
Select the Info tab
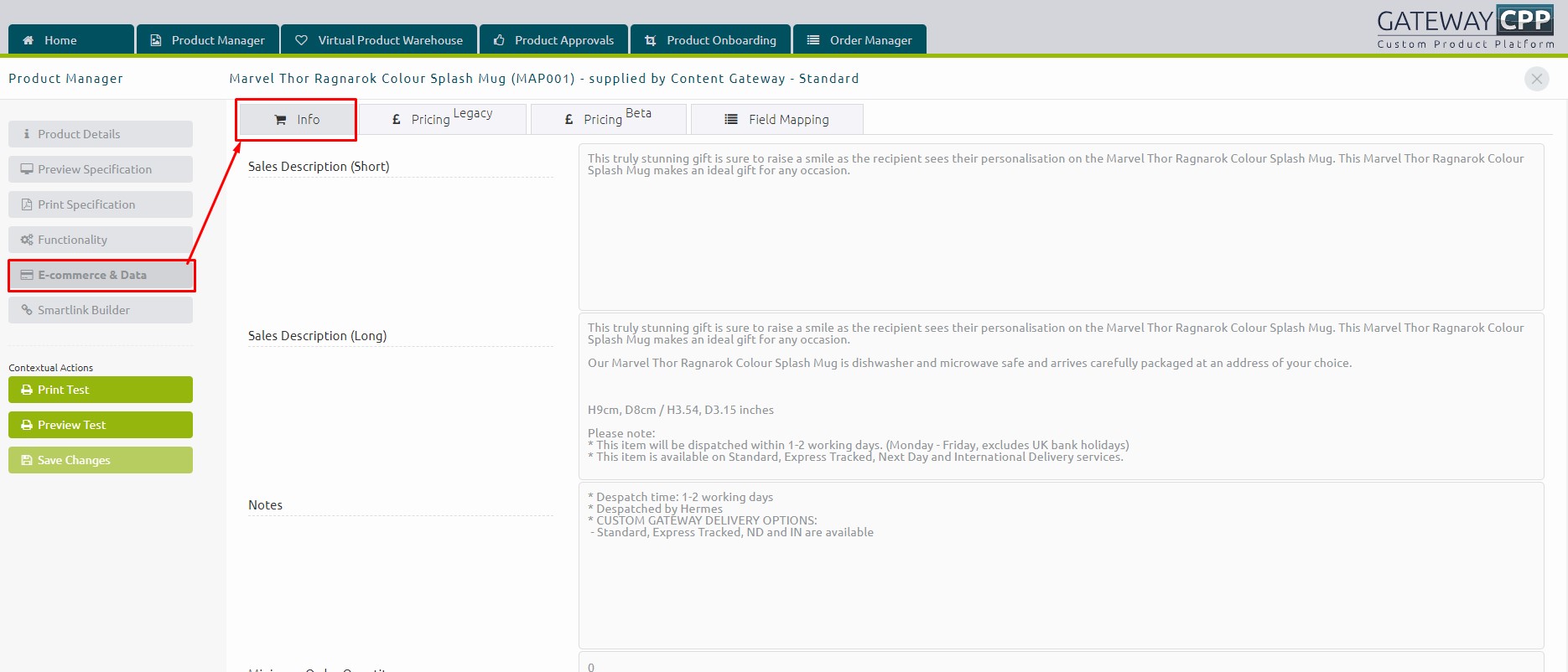297,120
